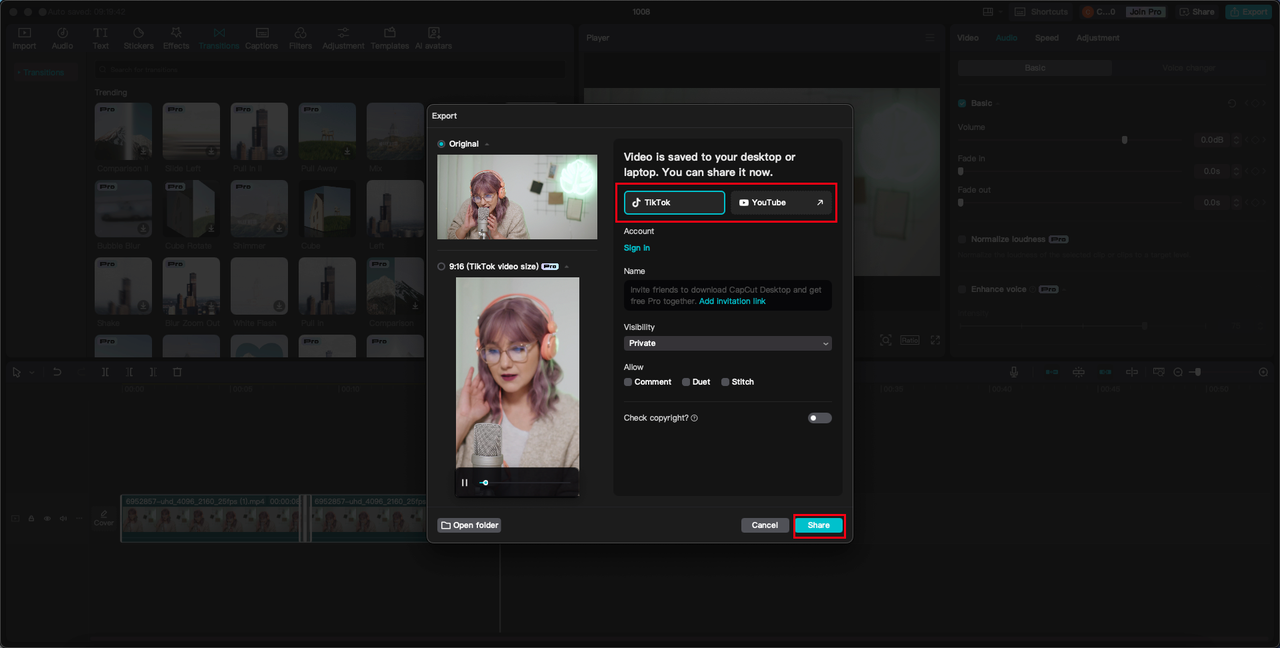The width and height of the screenshot is (1280, 648).
Task: Open the Templates panel
Action: [x=390, y=38]
